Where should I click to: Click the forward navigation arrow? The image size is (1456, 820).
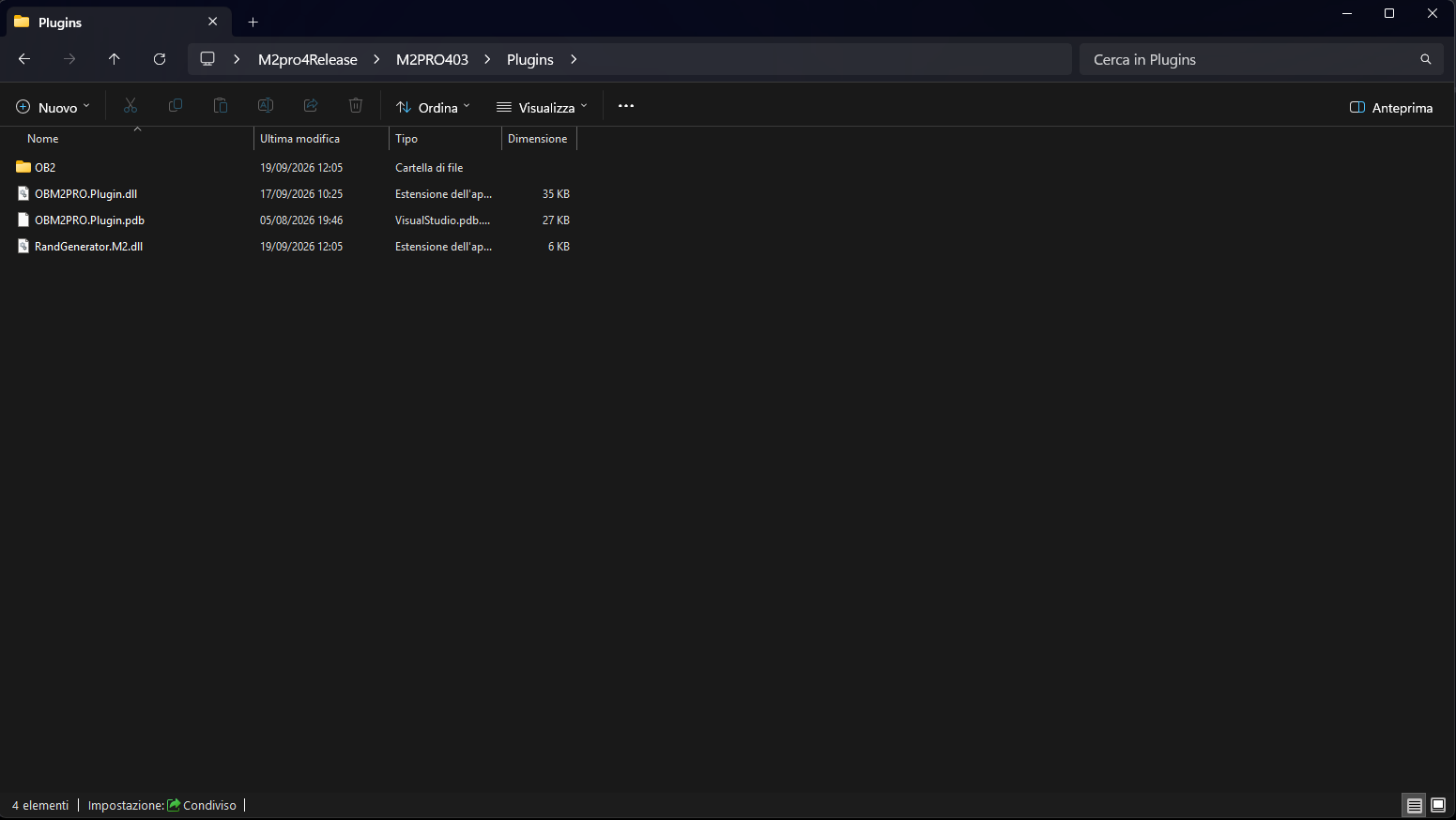[x=69, y=59]
